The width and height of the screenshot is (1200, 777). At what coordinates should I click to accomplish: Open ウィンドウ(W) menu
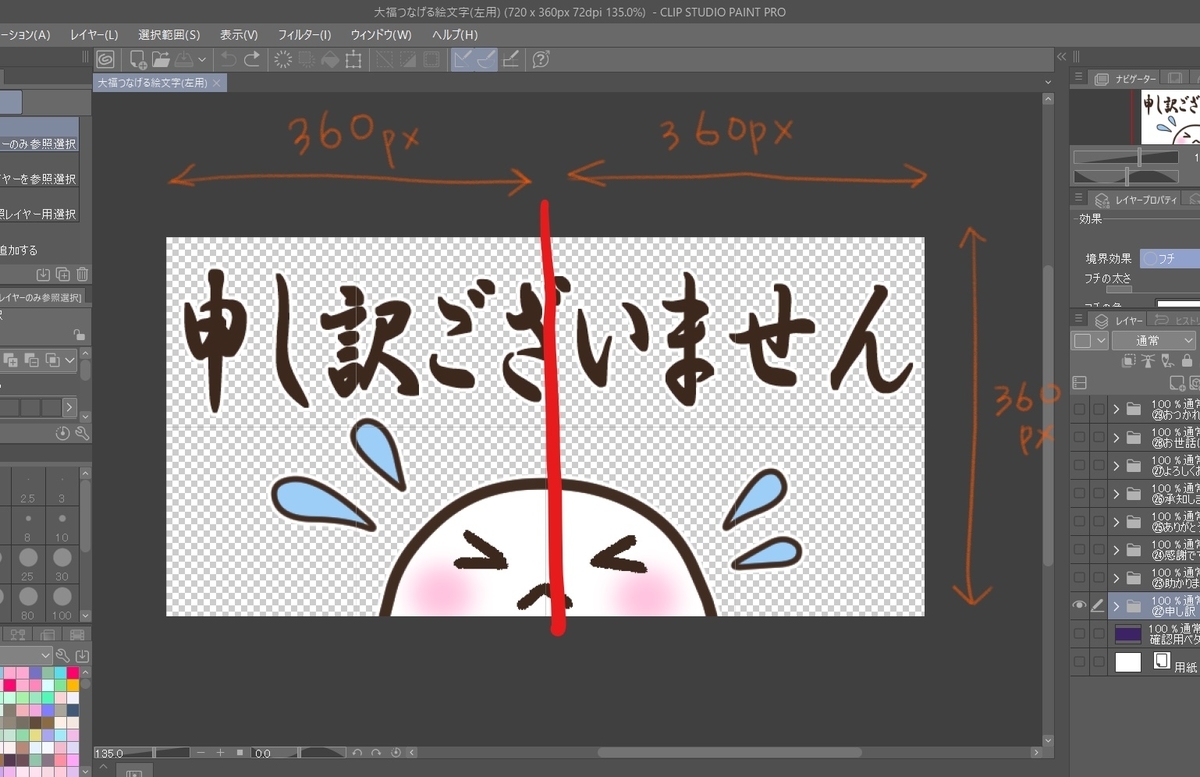tap(380, 34)
